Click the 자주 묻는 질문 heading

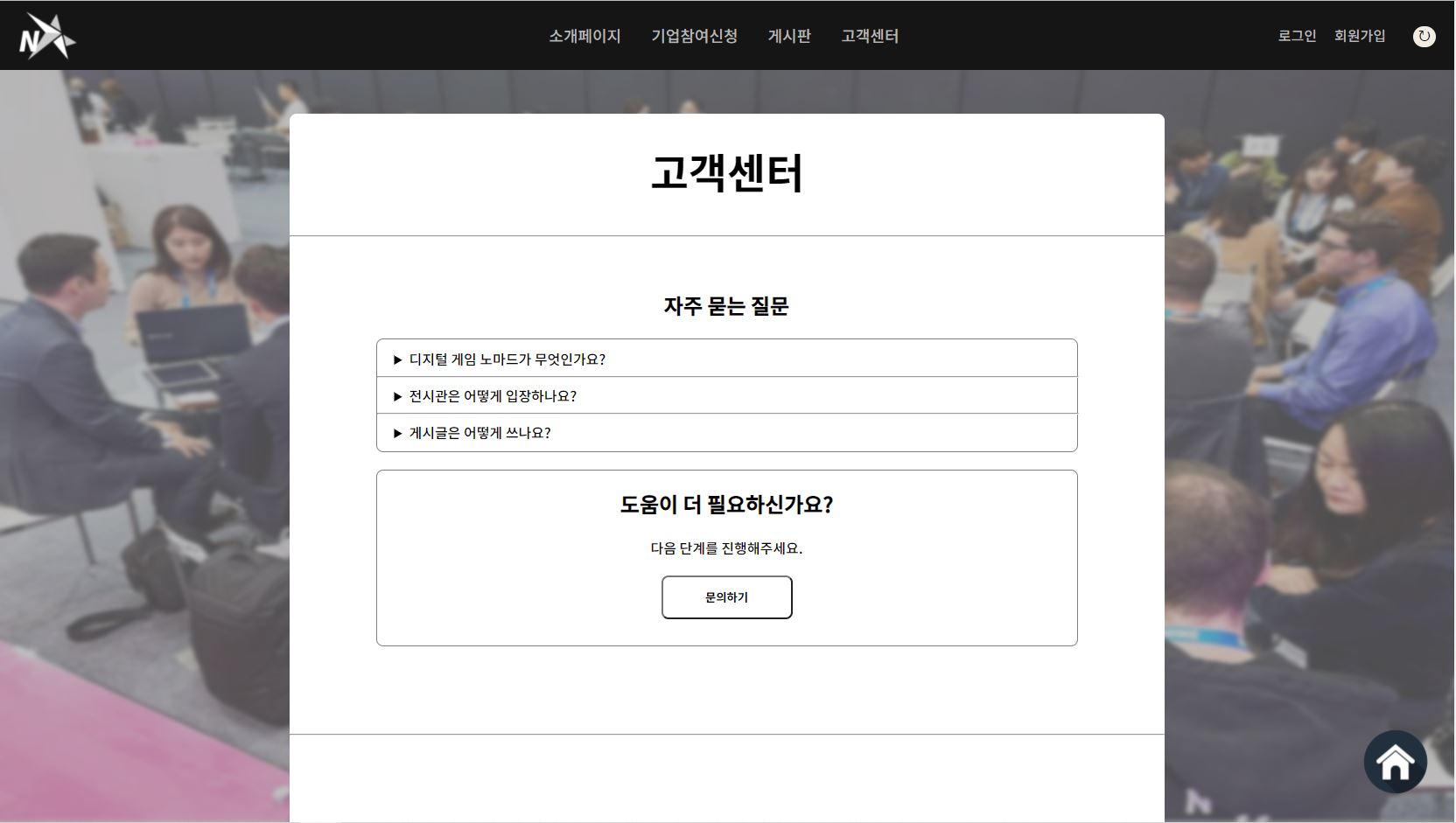726,306
